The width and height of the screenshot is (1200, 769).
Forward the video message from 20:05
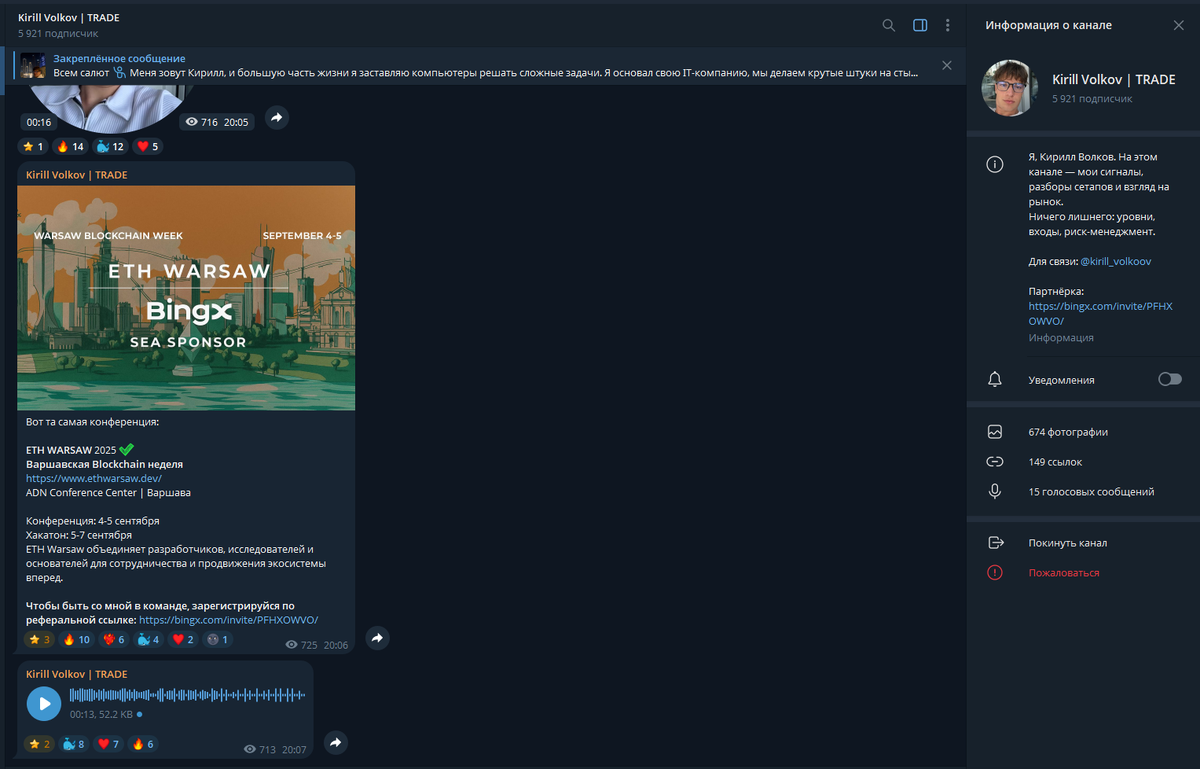click(277, 118)
